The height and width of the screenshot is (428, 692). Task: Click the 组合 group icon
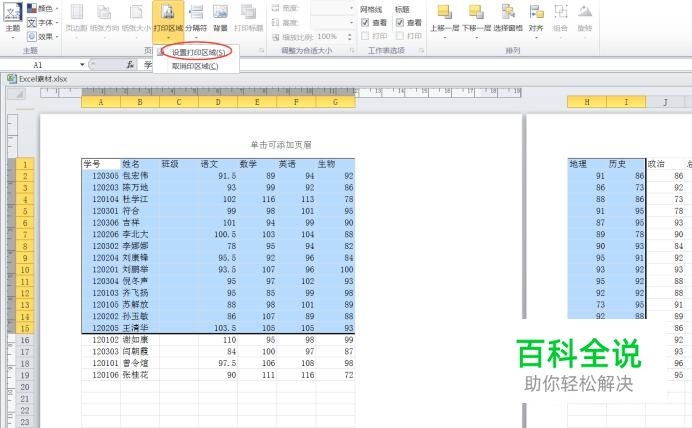tap(560, 12)
